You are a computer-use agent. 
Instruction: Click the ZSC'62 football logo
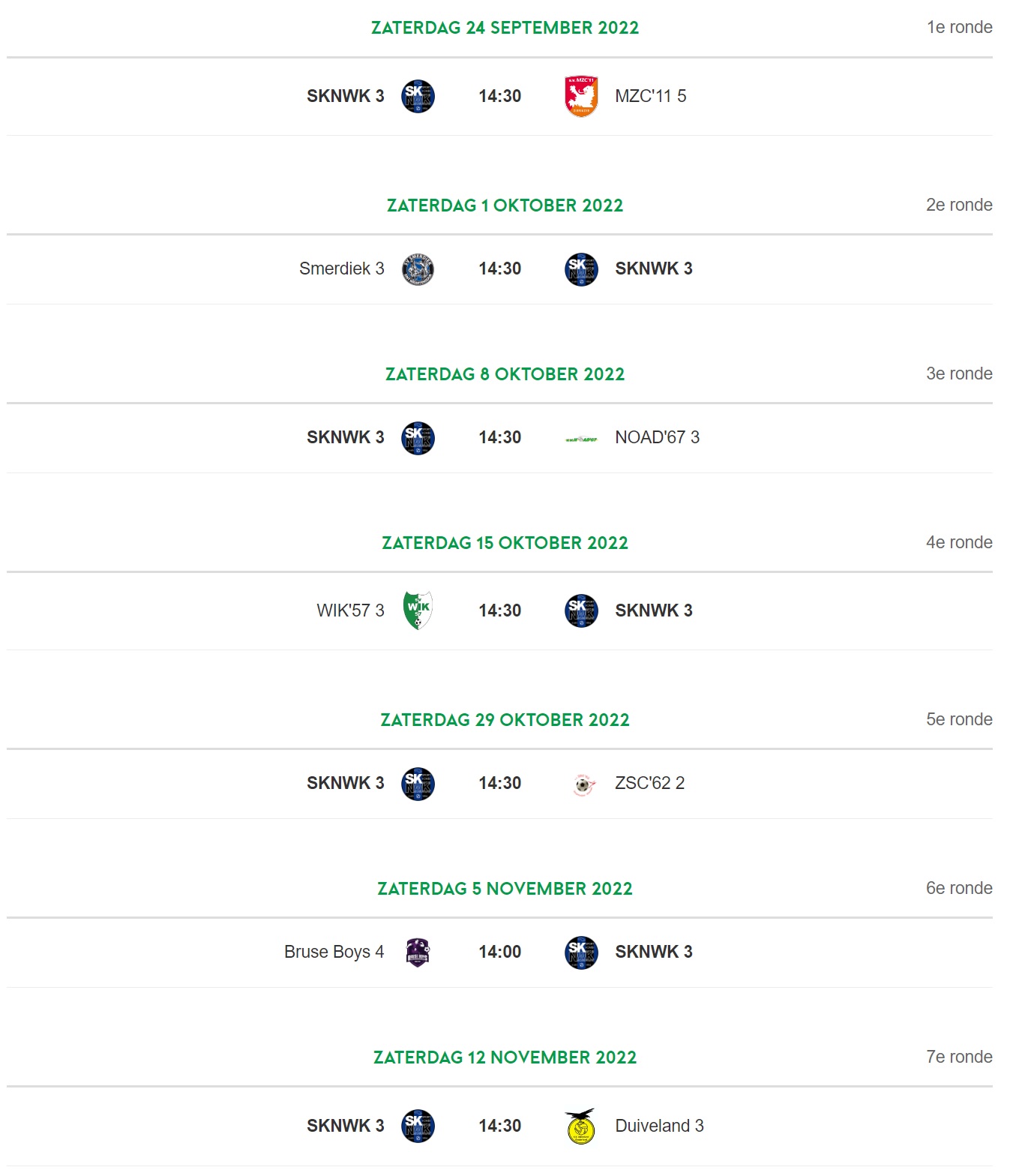[583, 784]
